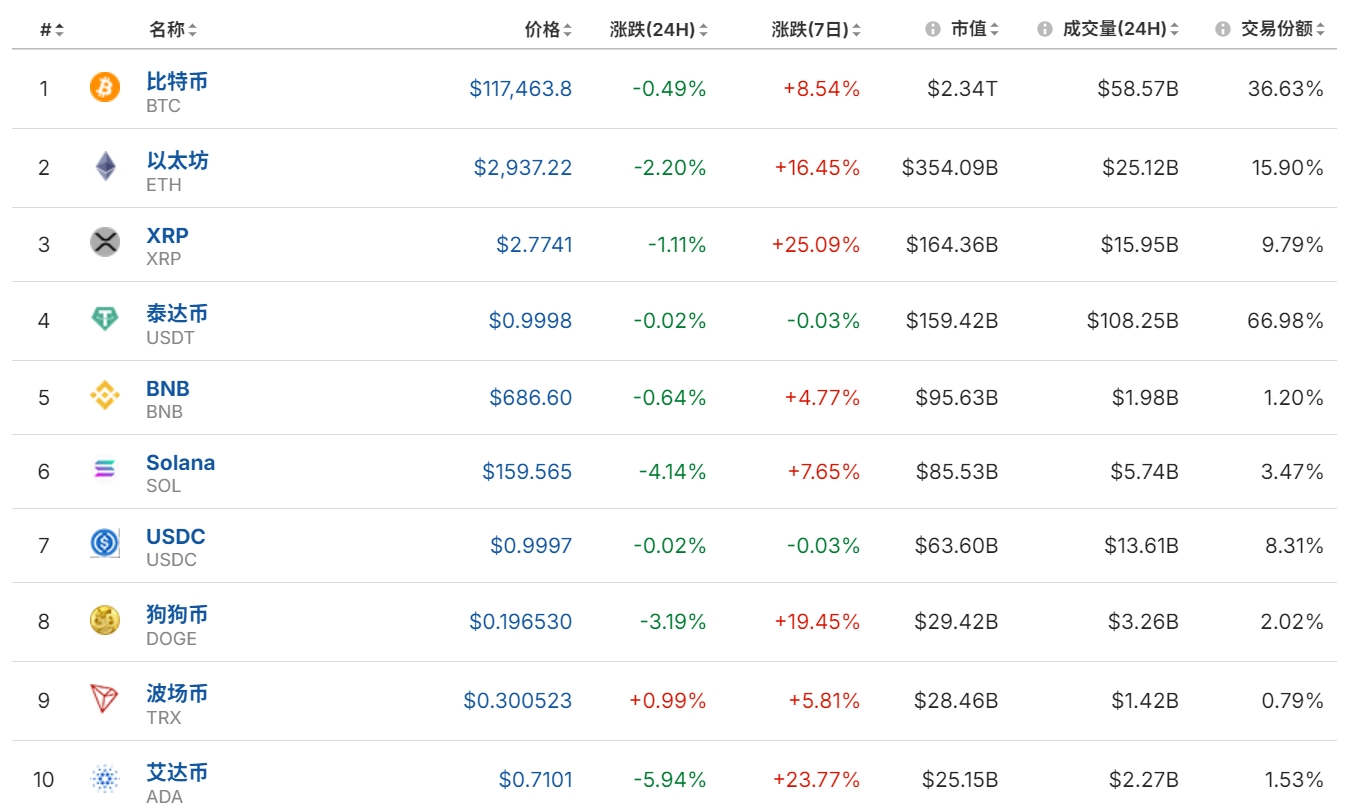Screen dimensions: 1351x807
Task: Open the Solana price $159.565 link
Action: (x=527, y=470)
